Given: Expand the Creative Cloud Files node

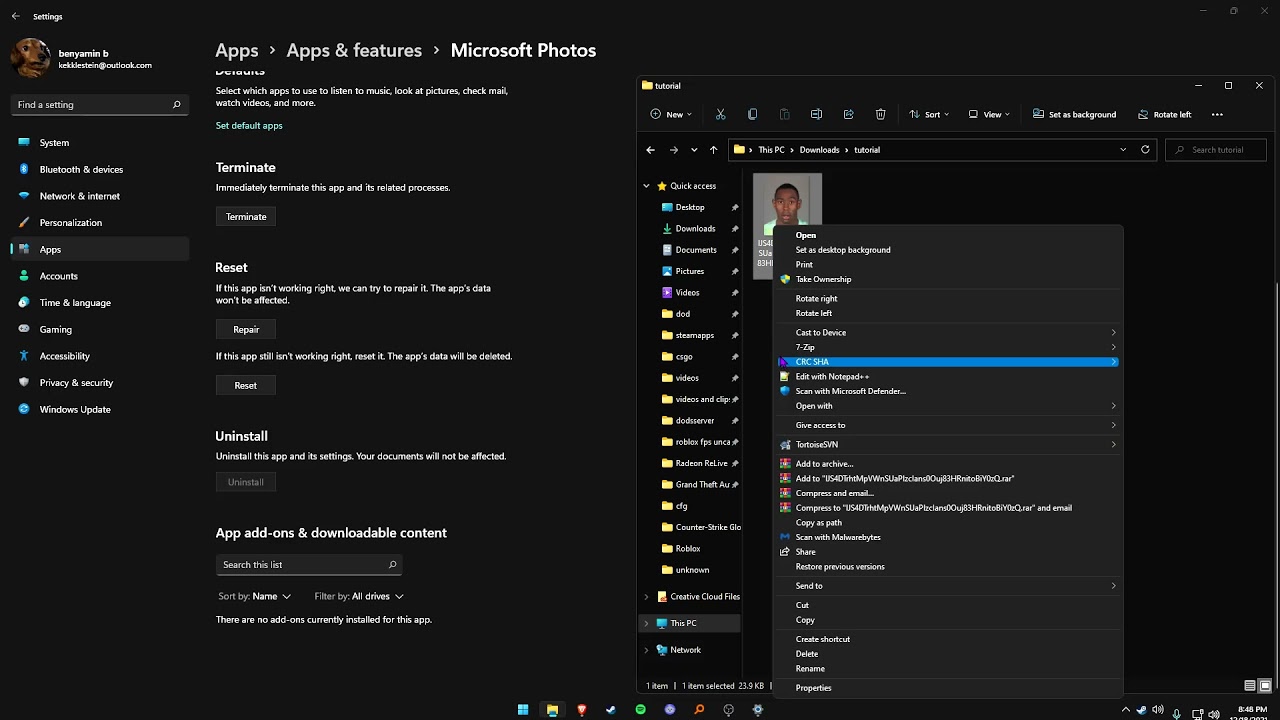Looking at the screenshot, I should pyautogui.click(x=646, y=597).
